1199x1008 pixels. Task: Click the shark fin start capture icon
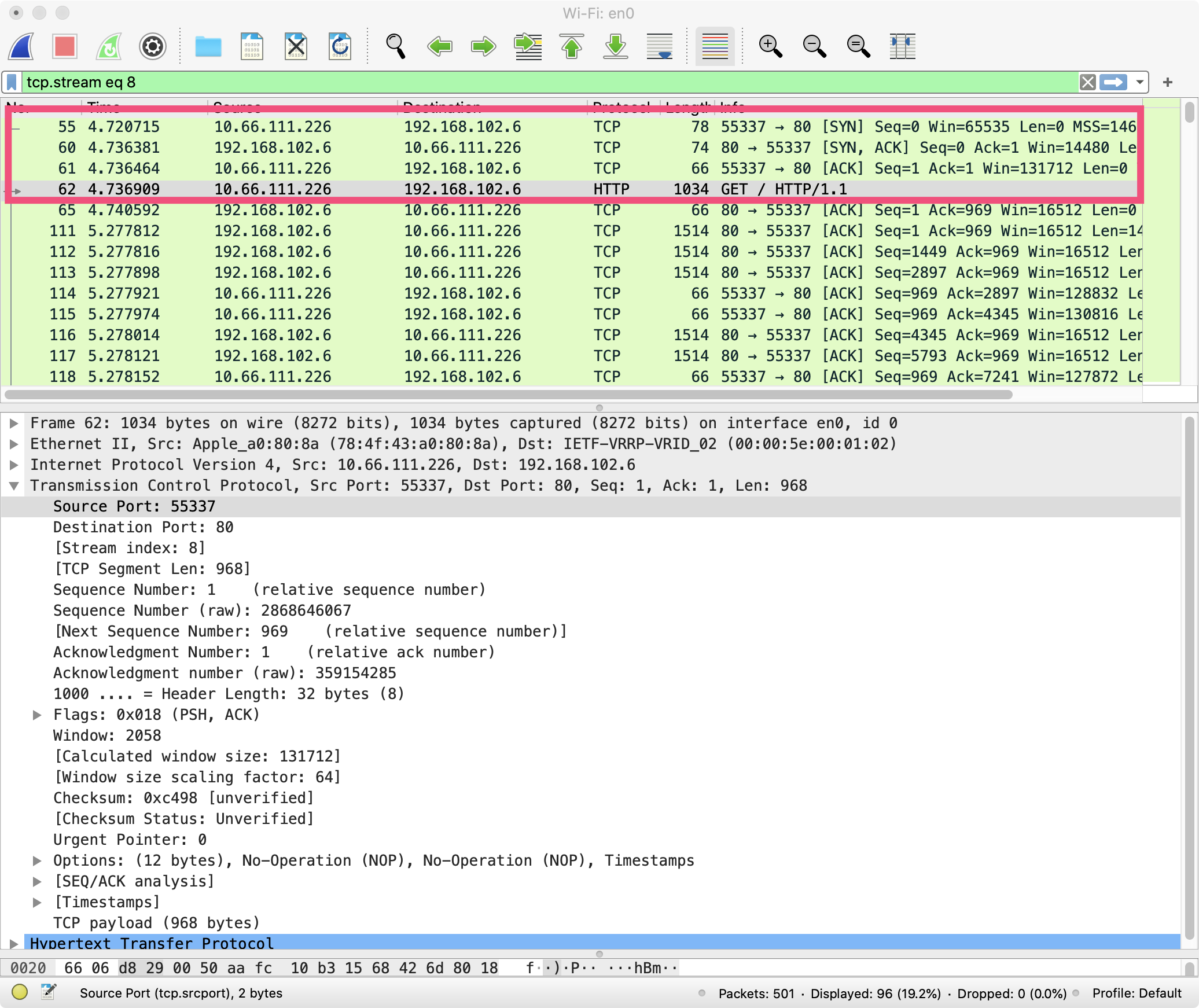pyautogui.click(x=21, y=46)
